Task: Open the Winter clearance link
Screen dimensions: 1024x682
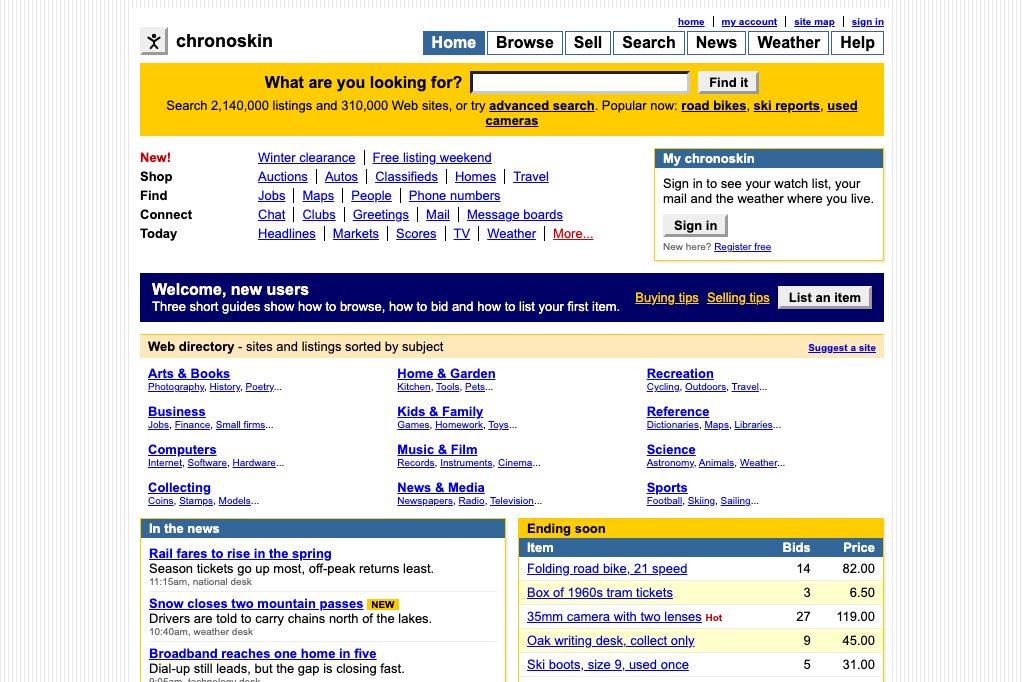Action: coord(306,157)
